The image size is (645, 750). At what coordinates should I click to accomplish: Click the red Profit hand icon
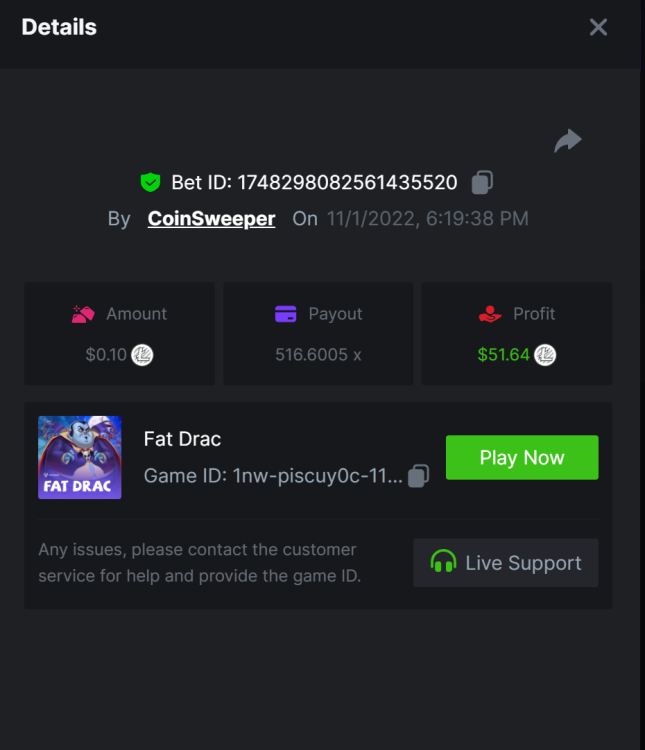[x=489, y=314]
